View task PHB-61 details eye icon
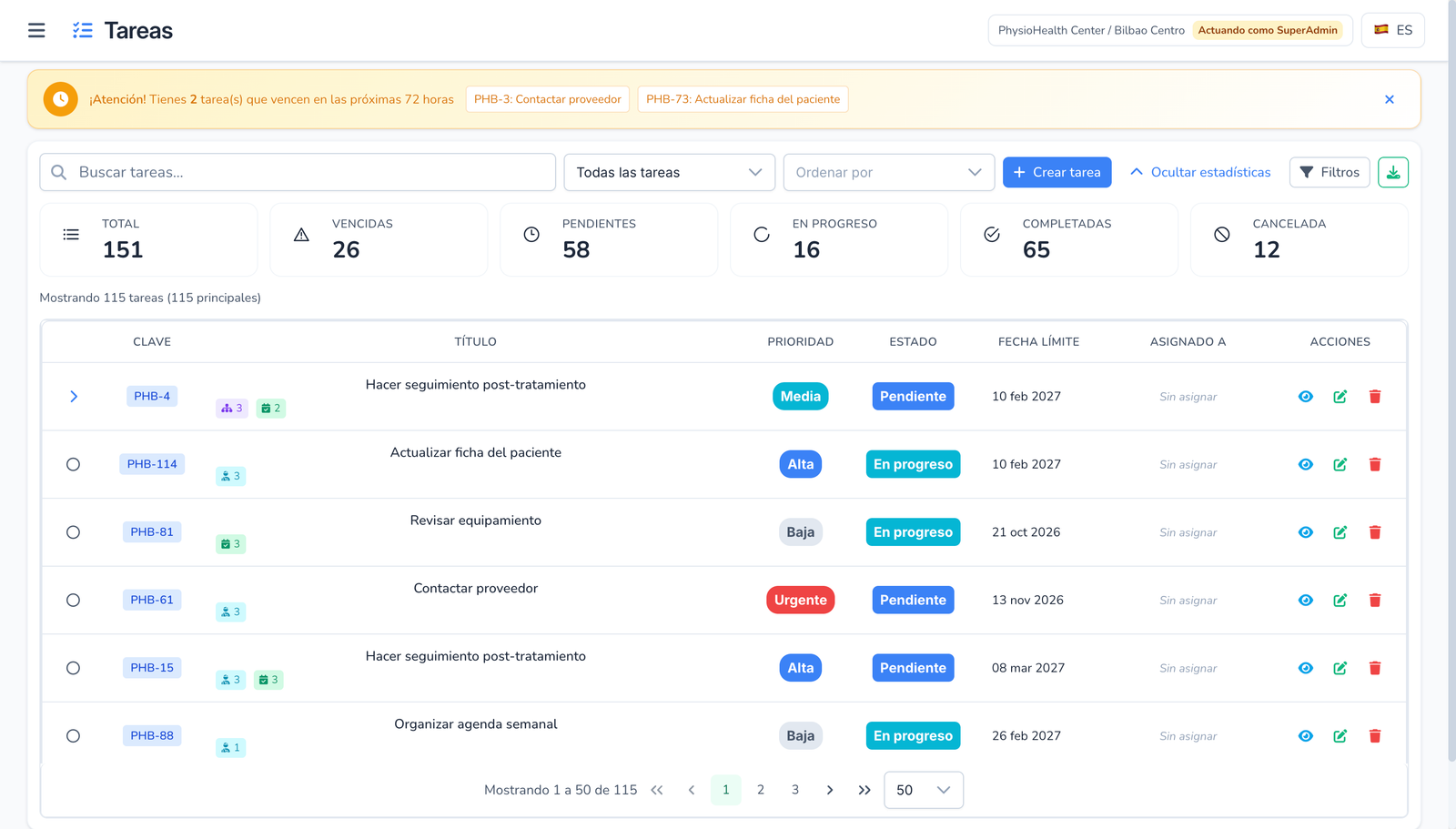Image resolution: width=1456 pixels, height=829 pixels. tap(1305, 600)
